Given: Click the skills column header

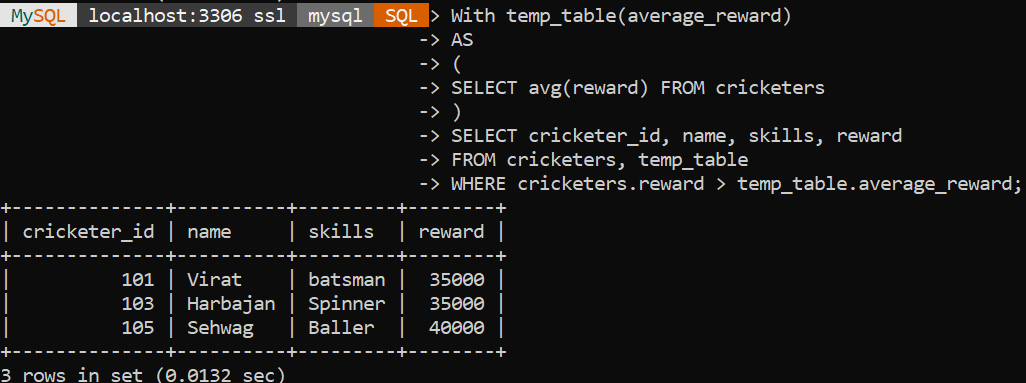Looking at the screenshot, I should click(341, 231).
